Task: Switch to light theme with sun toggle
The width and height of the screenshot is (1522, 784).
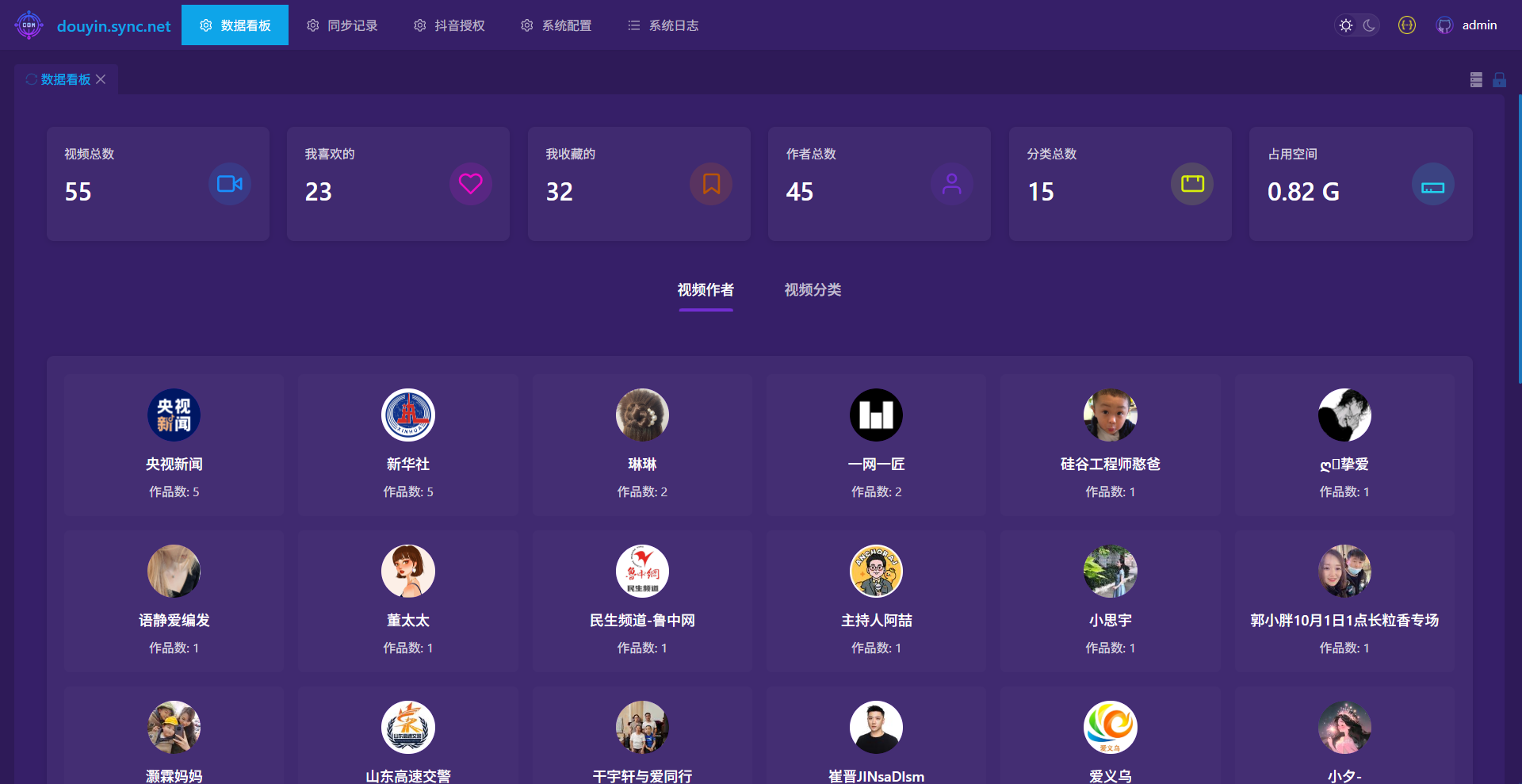Action: 1346,25
